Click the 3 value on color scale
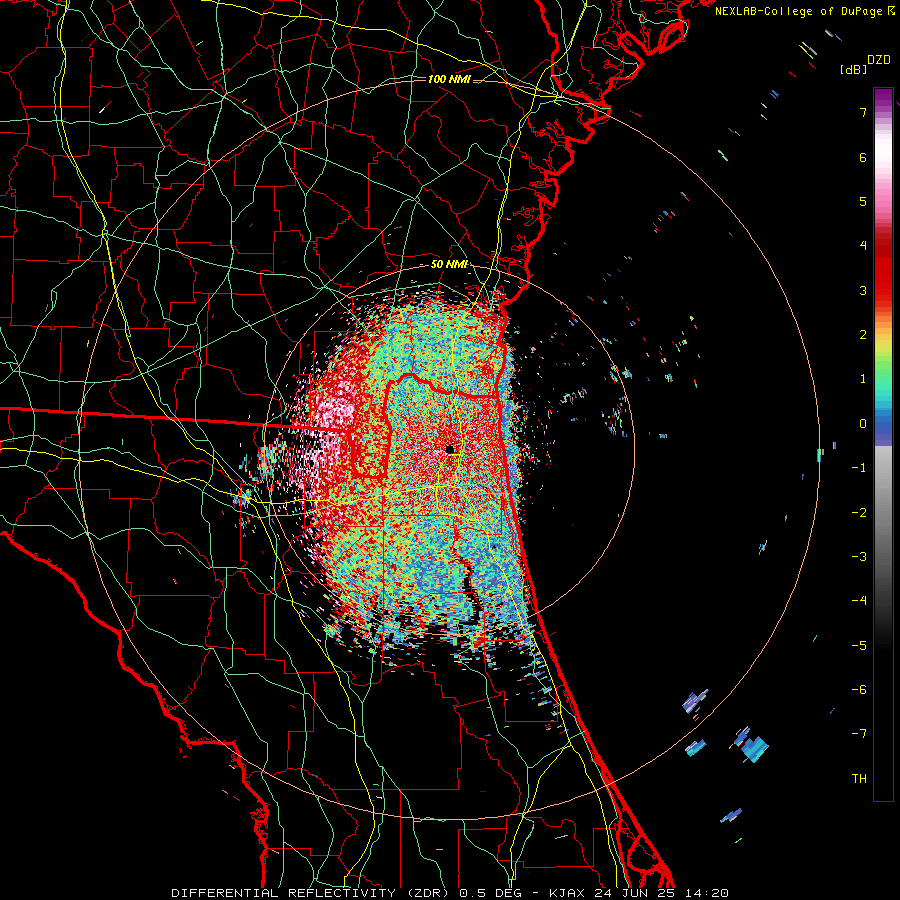Screen dimensions: 900x900 pos(863,290)
